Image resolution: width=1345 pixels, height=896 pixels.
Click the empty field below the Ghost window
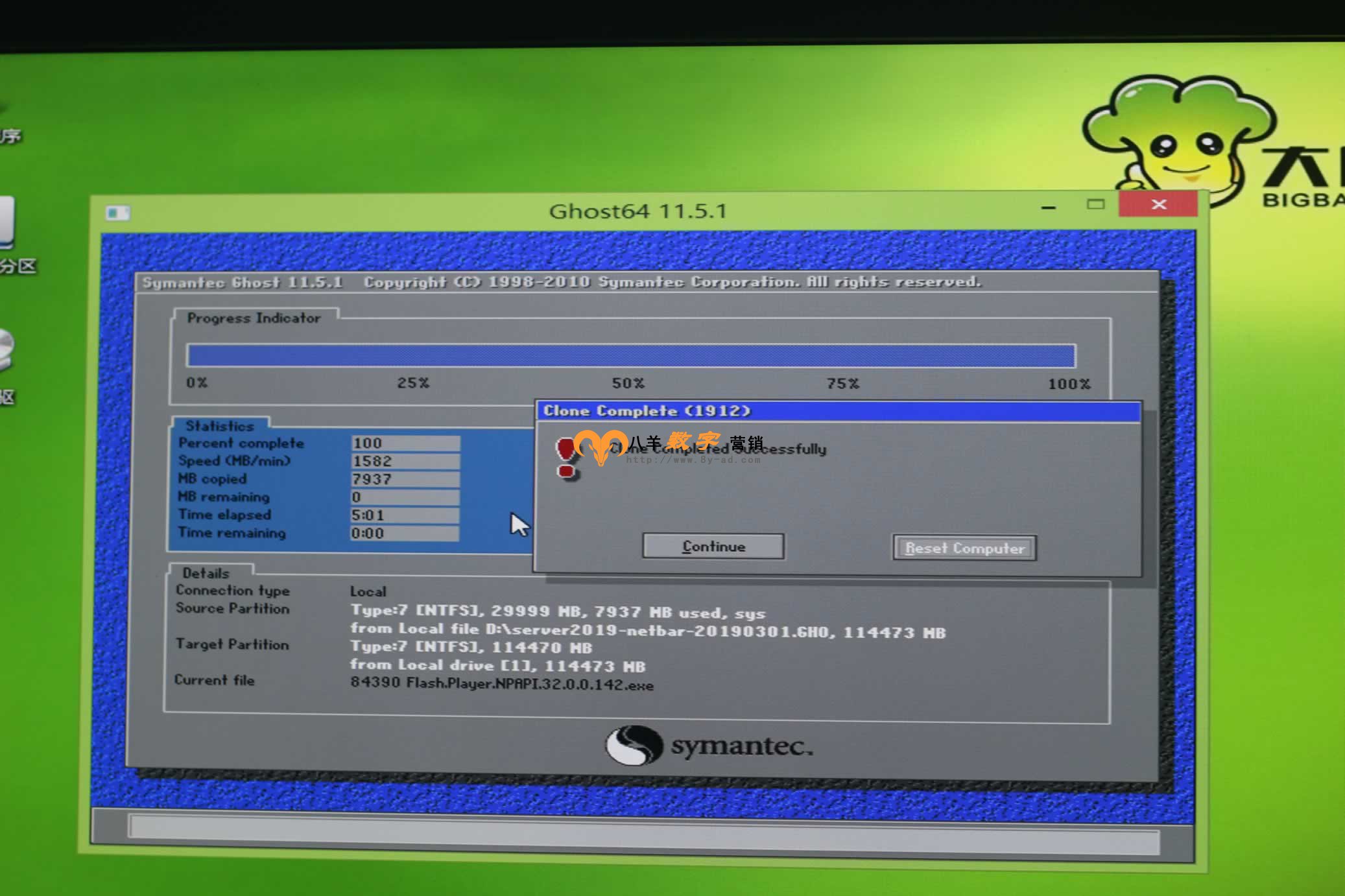point(644,835)
